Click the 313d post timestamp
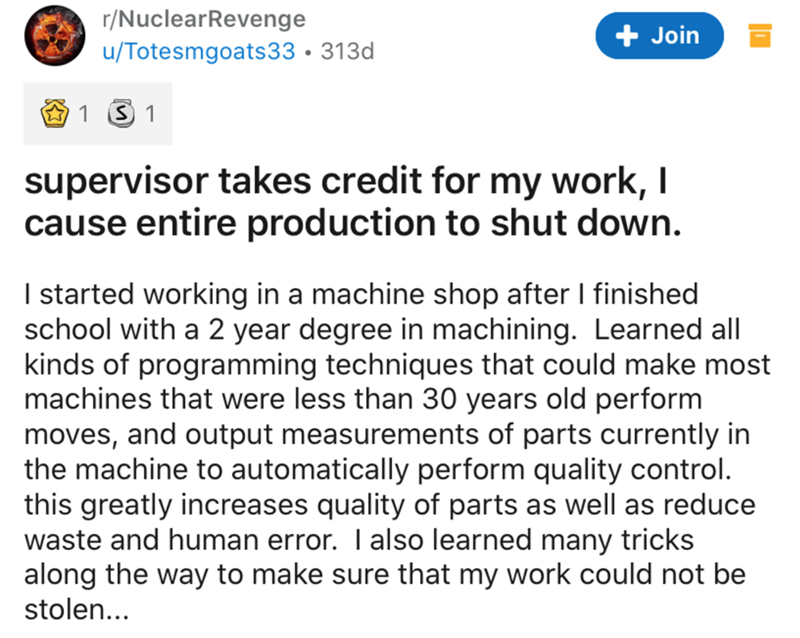This screenshot has height=638, width=800. coord(346,52)
